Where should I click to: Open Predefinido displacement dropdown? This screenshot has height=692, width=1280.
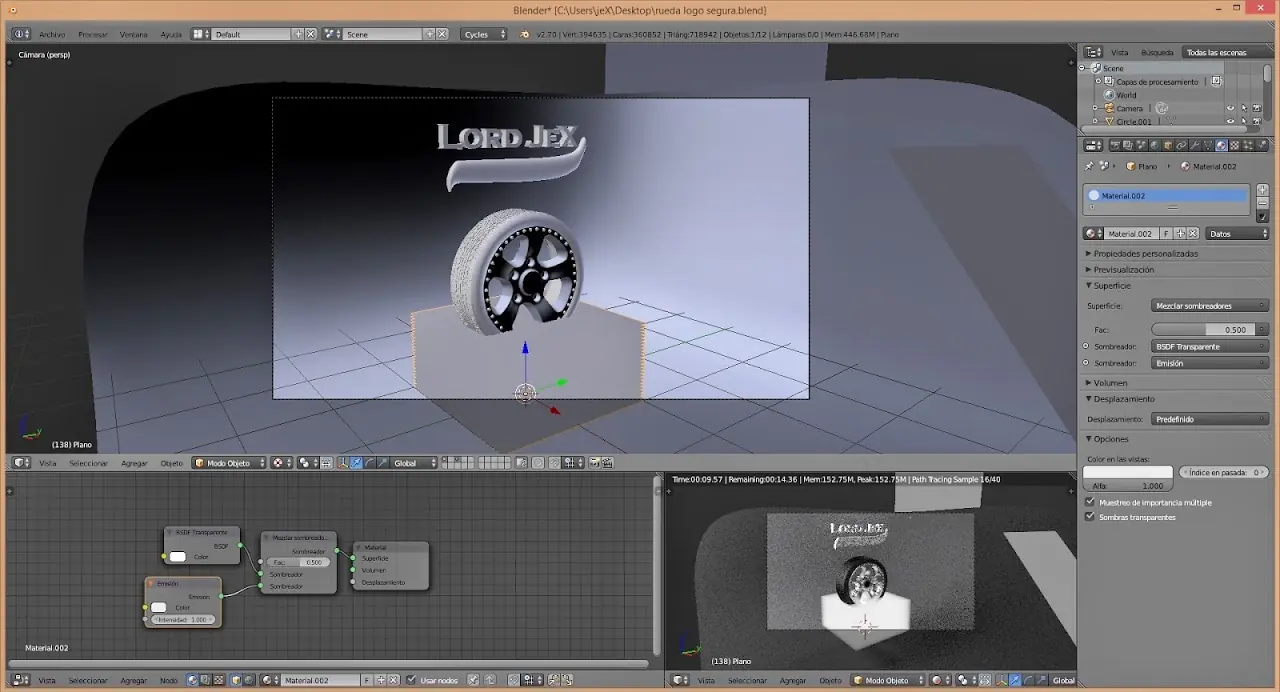(1209, 419)
